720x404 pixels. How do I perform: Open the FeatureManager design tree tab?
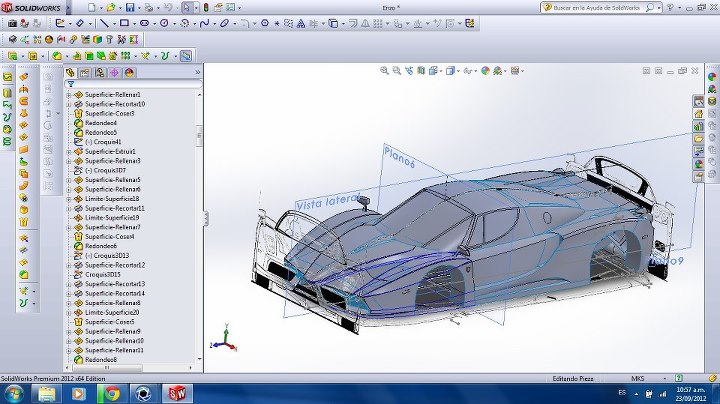point(70,73)
